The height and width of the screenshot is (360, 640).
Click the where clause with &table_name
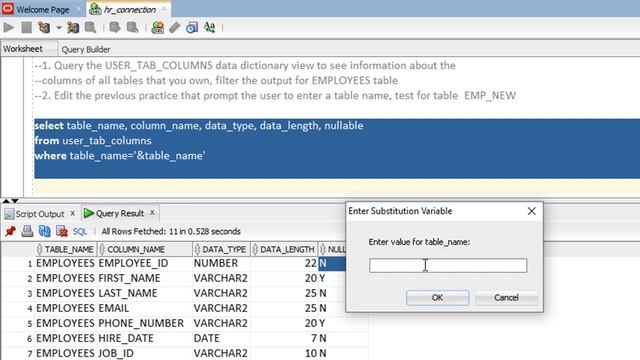click(x=120, y=156)
